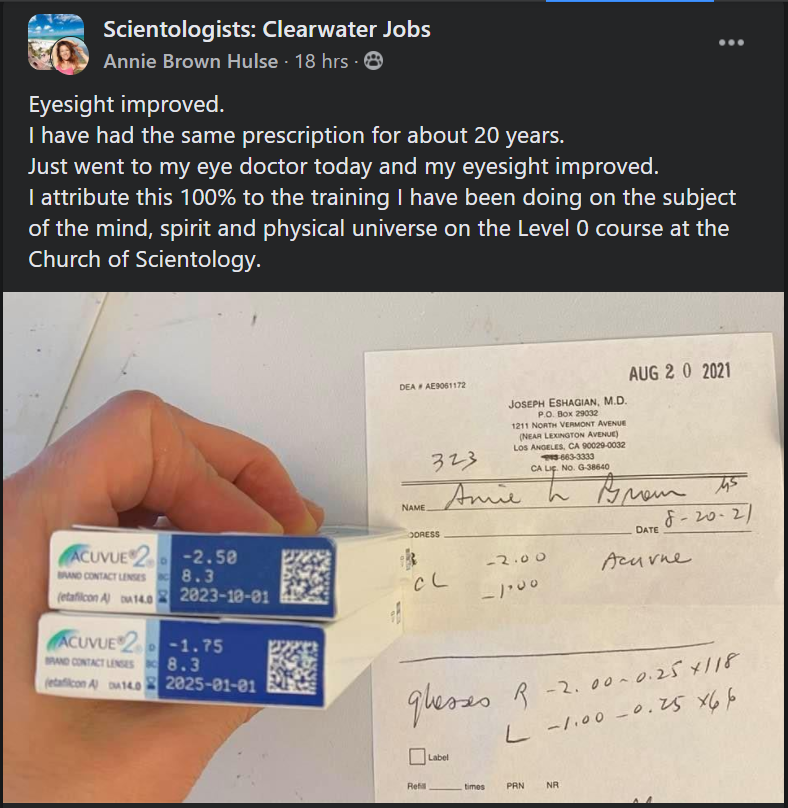
Task: Click the hourglass expiry icon by 2025-01-01
Action: coord(151,683)
